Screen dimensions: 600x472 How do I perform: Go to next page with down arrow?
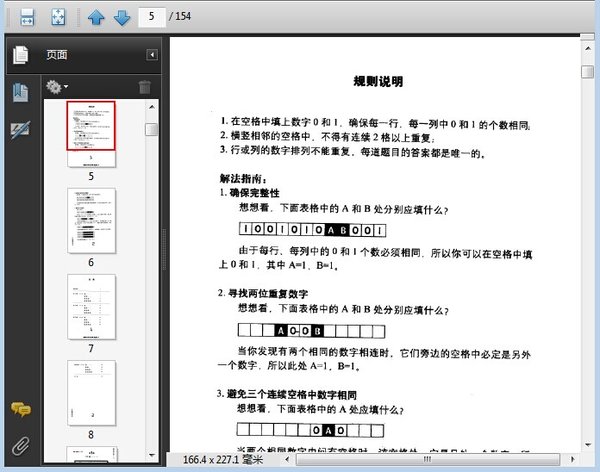coord(121,17)
